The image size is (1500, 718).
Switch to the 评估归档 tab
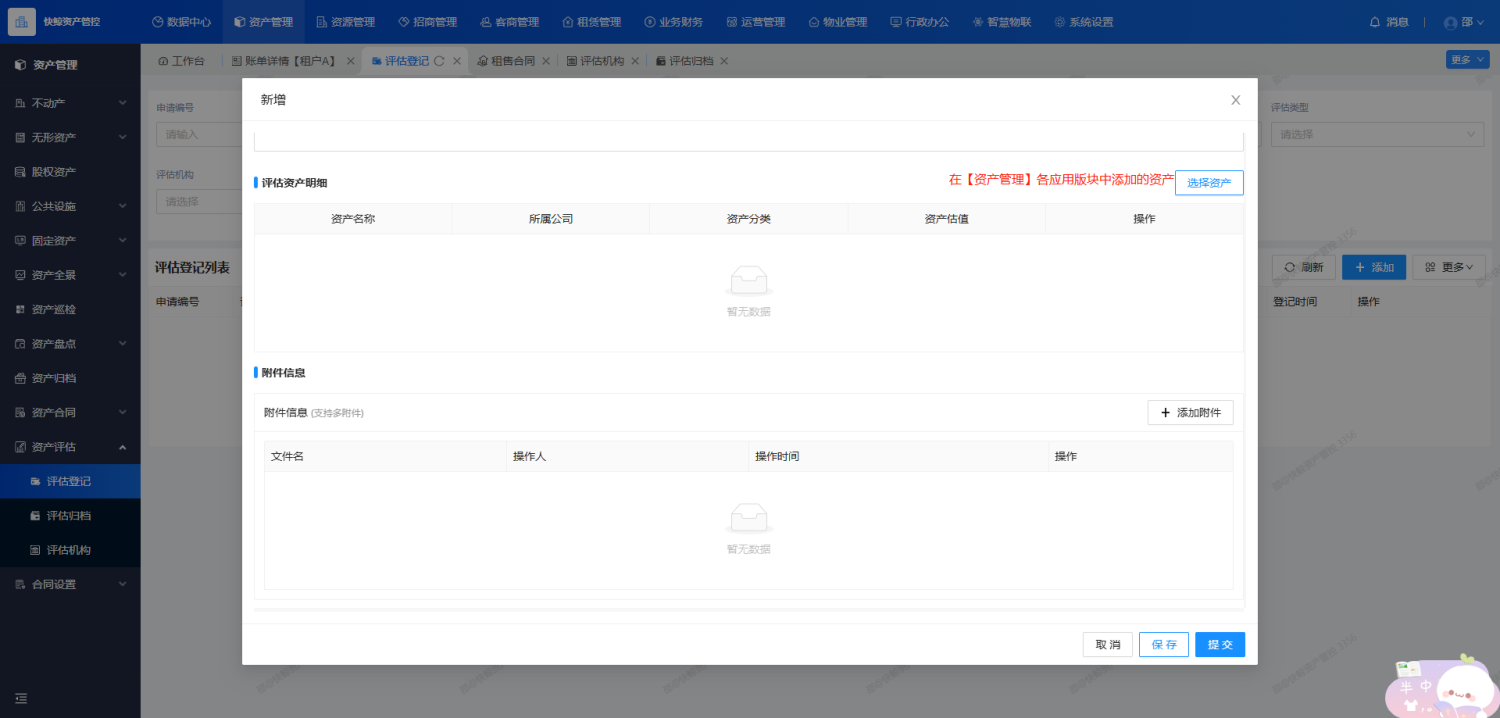(684, 61)
